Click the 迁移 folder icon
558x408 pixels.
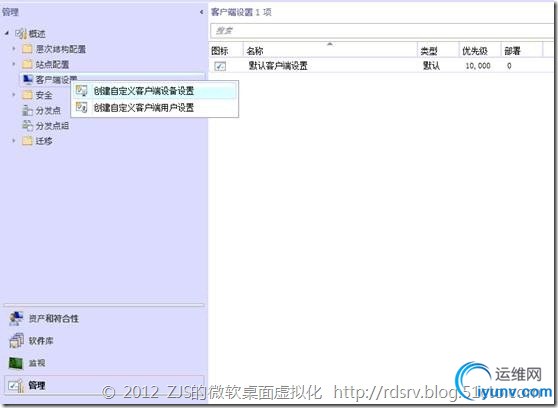tap(27, 141)
